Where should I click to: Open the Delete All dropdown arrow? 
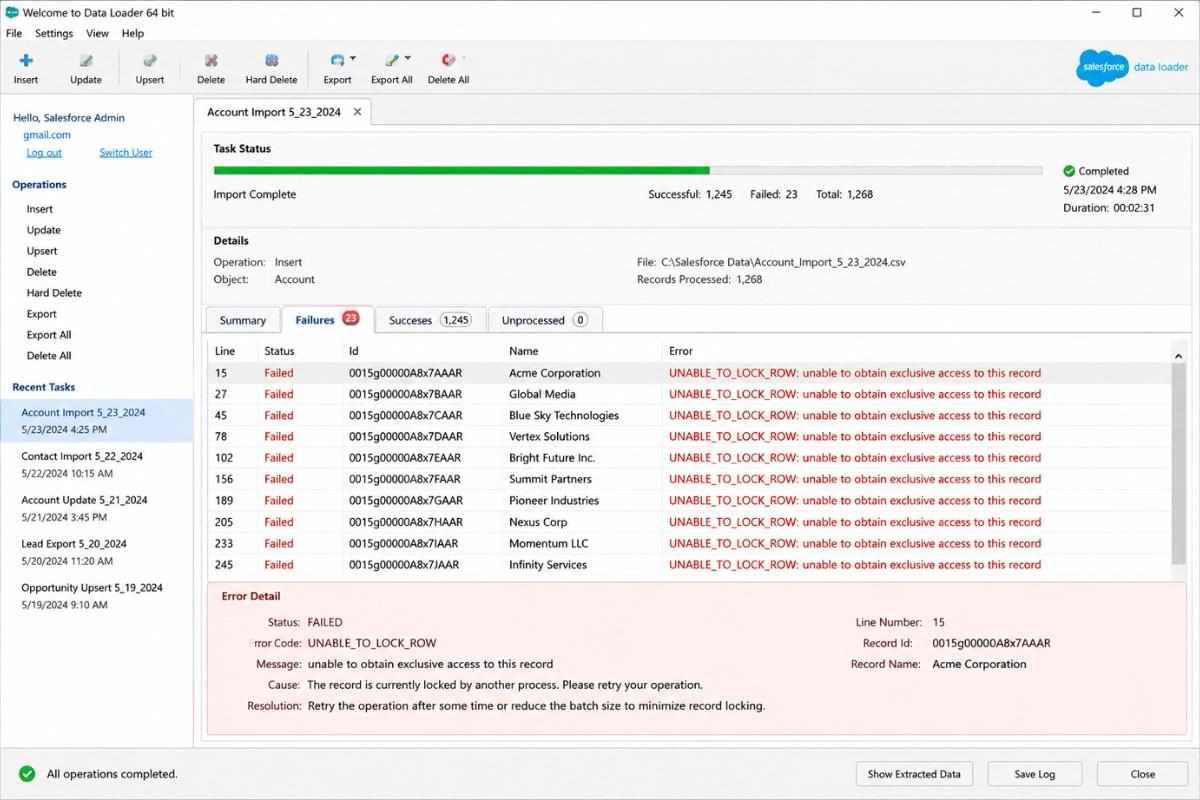tap(463, 59)
